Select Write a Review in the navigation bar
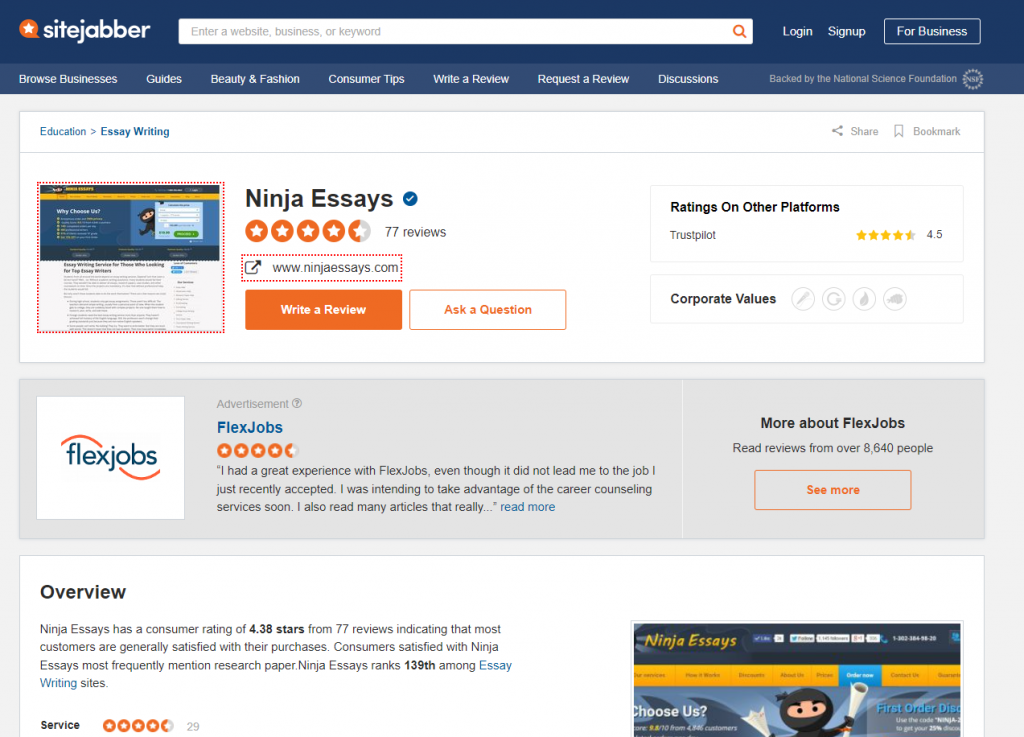Screen dimensions: 1024x737 coord(471,79)
